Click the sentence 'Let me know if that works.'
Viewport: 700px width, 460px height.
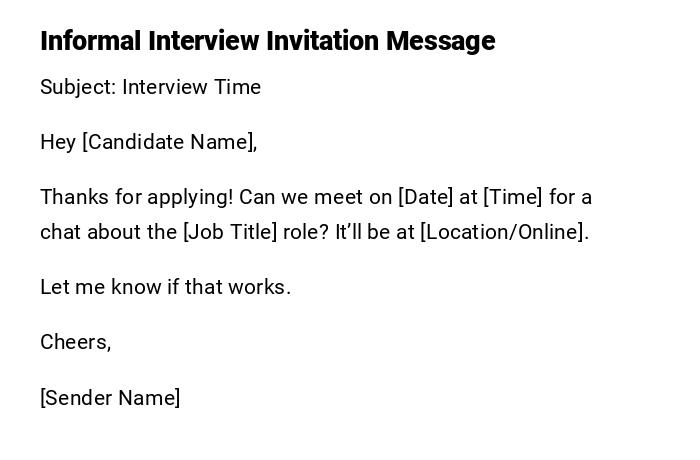pyautogui.click(x=165, y=287)
